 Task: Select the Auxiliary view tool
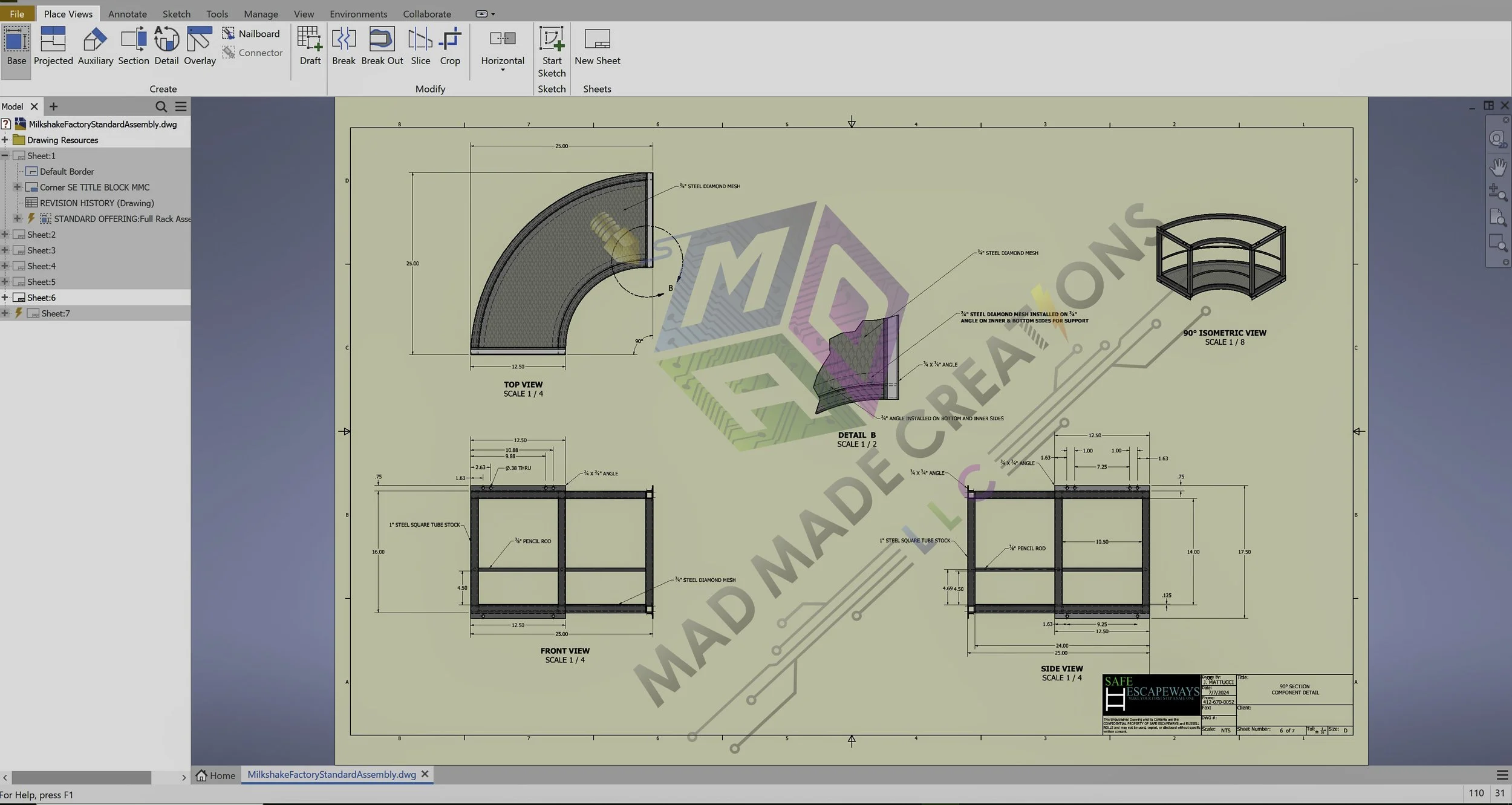coord(96,47)
